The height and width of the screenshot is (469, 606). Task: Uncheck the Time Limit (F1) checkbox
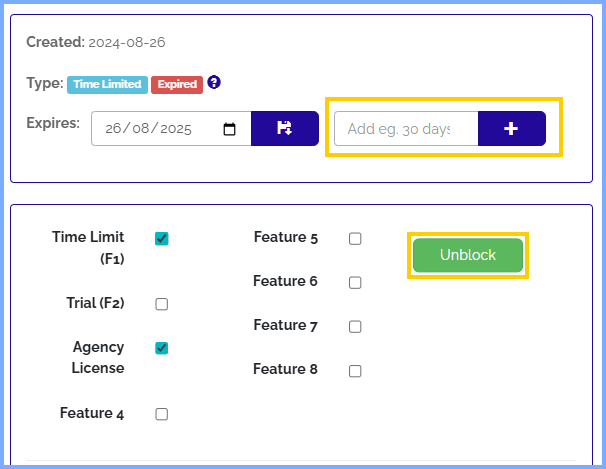162,239
